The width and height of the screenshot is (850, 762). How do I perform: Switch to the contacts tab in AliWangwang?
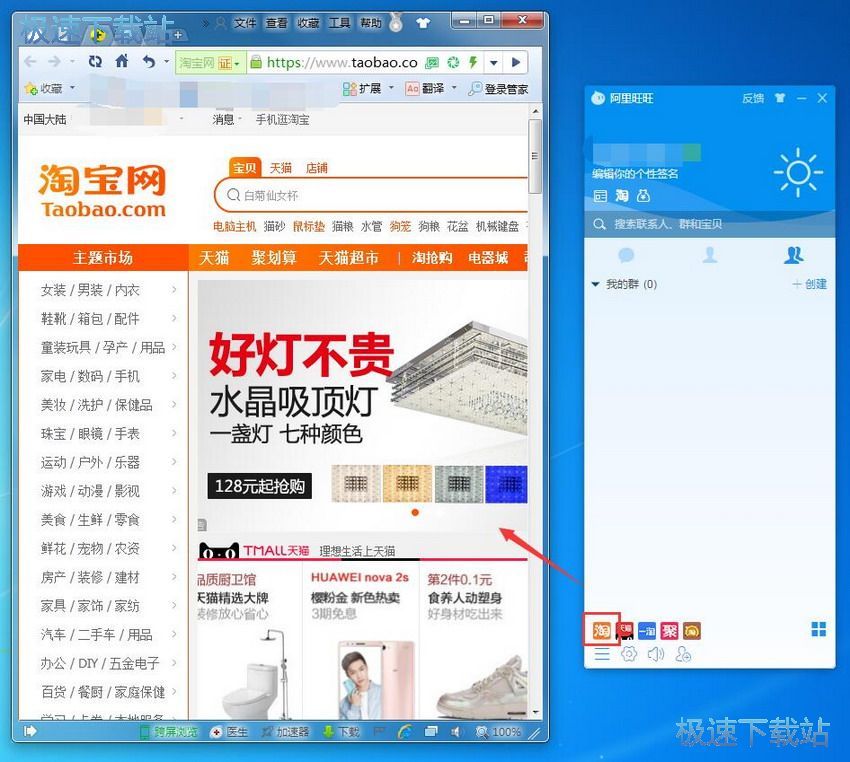click(710, 255)
